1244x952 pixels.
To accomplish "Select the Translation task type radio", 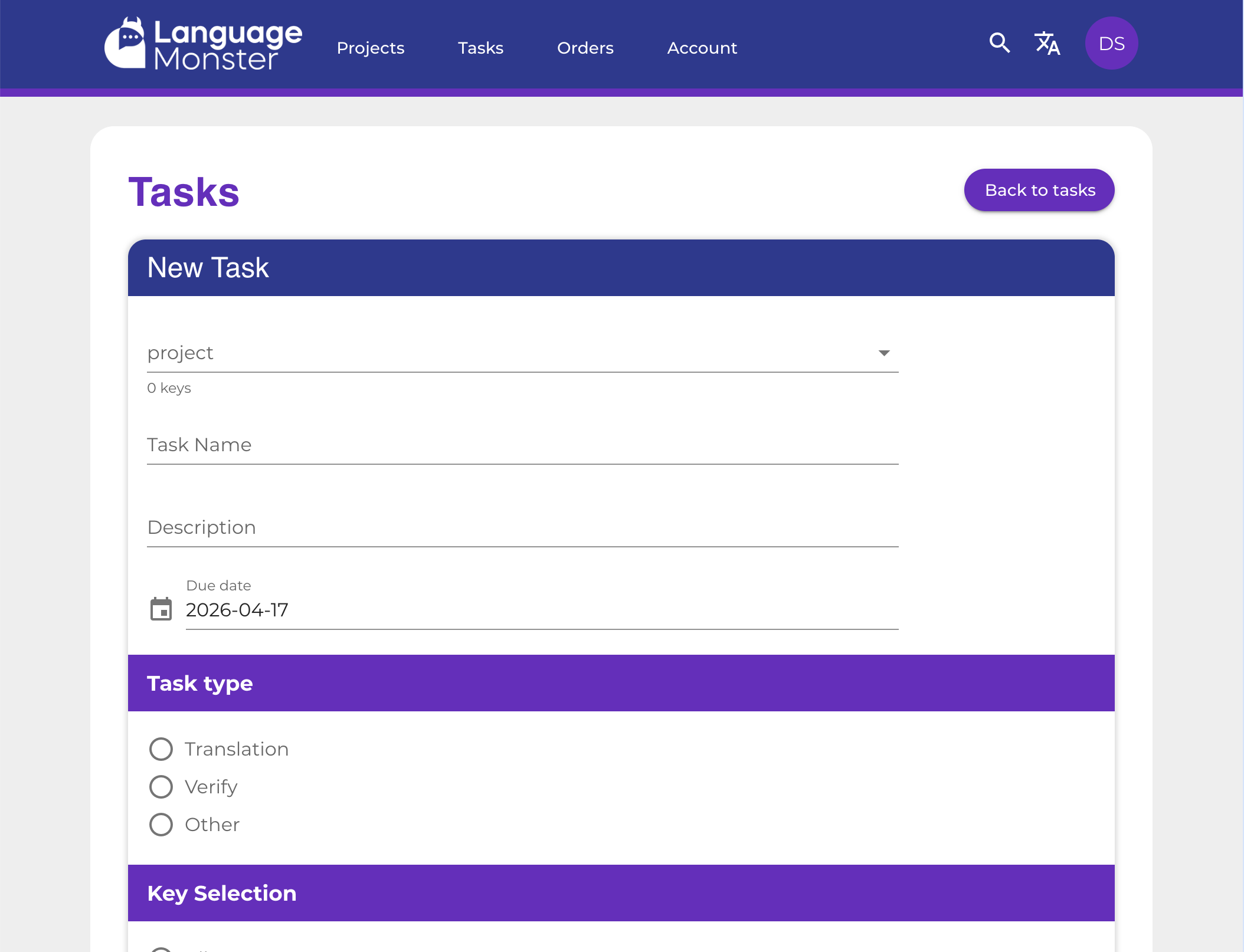I will (x=161, y=749).
